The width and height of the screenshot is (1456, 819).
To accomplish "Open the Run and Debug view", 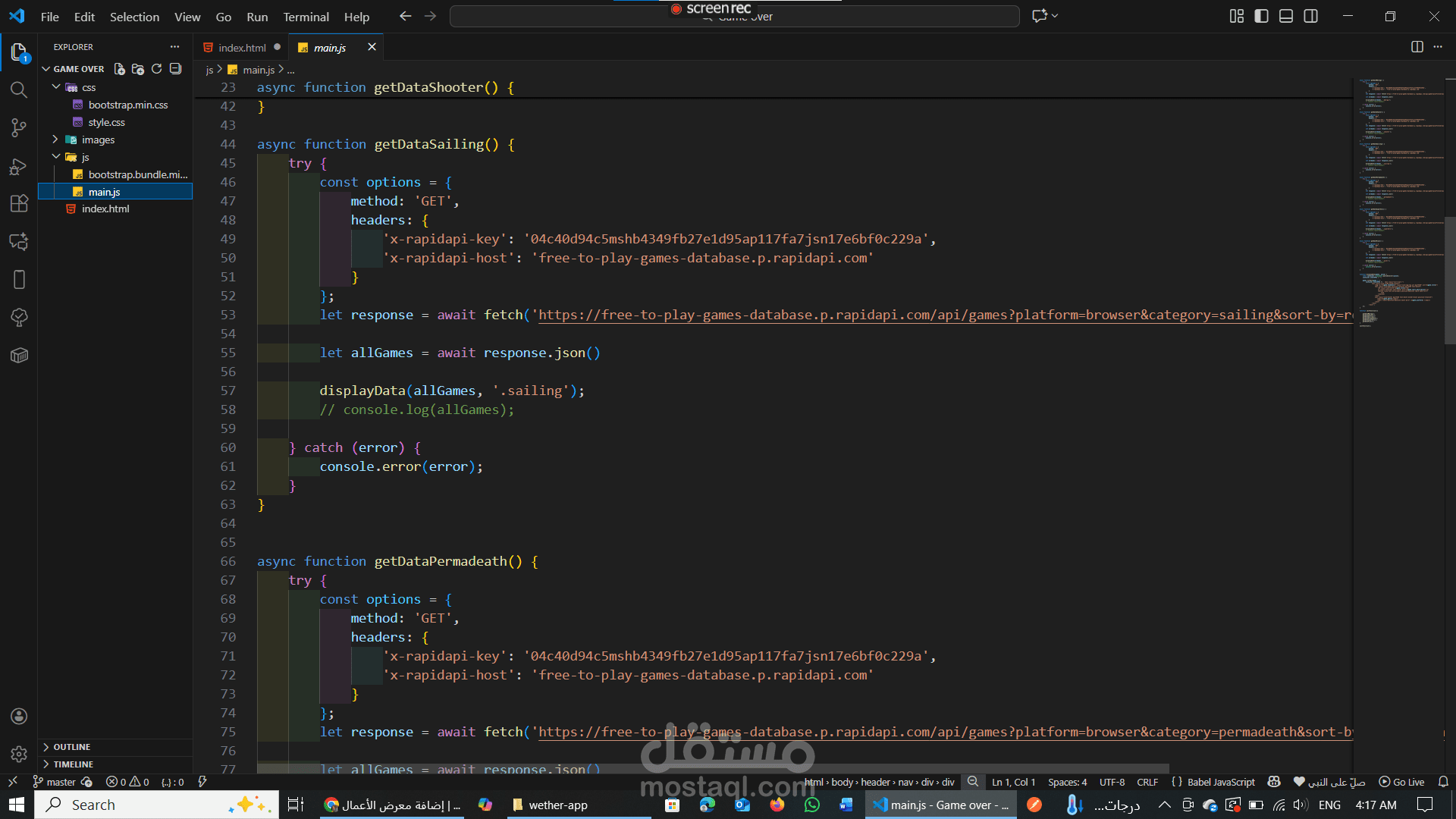I will (19, 166).
